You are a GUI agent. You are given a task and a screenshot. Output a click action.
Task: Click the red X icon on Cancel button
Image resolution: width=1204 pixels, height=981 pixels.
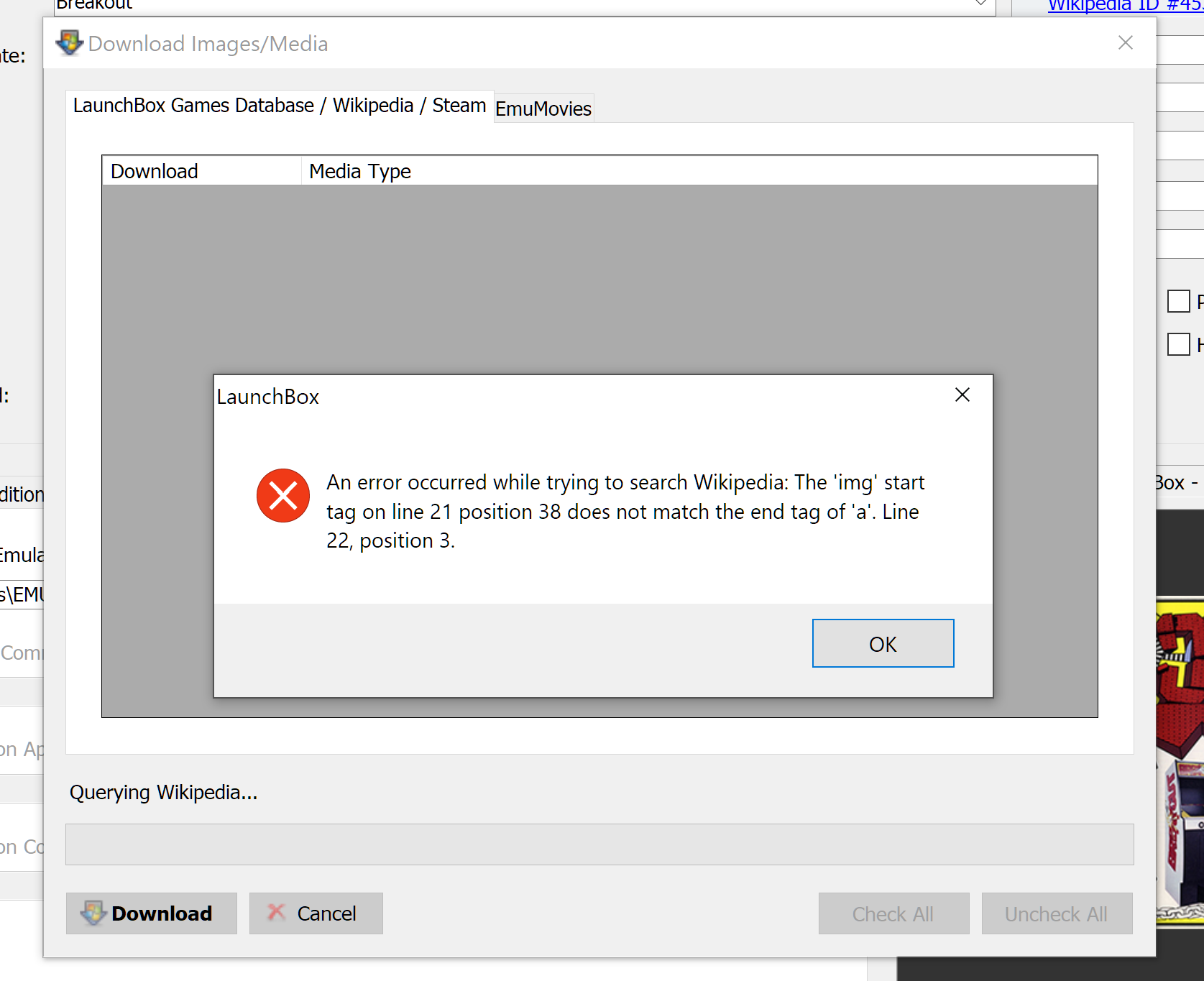[x=276, y=912]
